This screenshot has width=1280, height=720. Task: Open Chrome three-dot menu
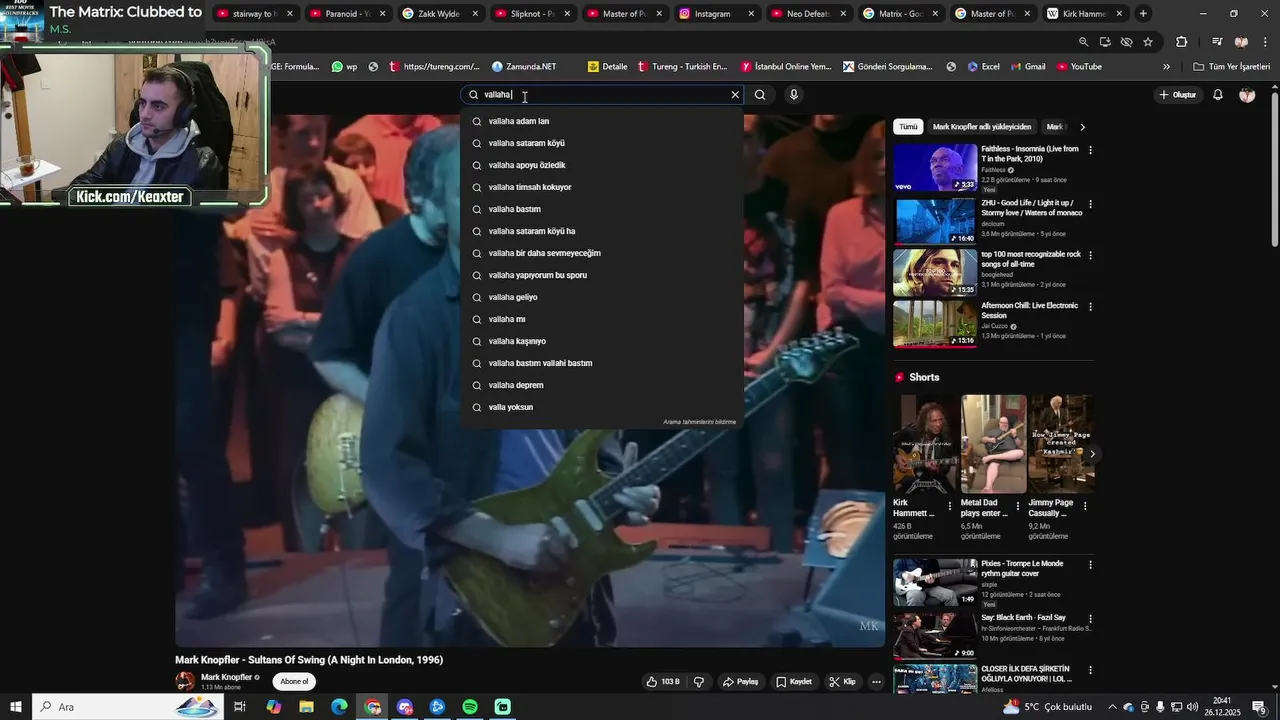(x=1265, y=42)
